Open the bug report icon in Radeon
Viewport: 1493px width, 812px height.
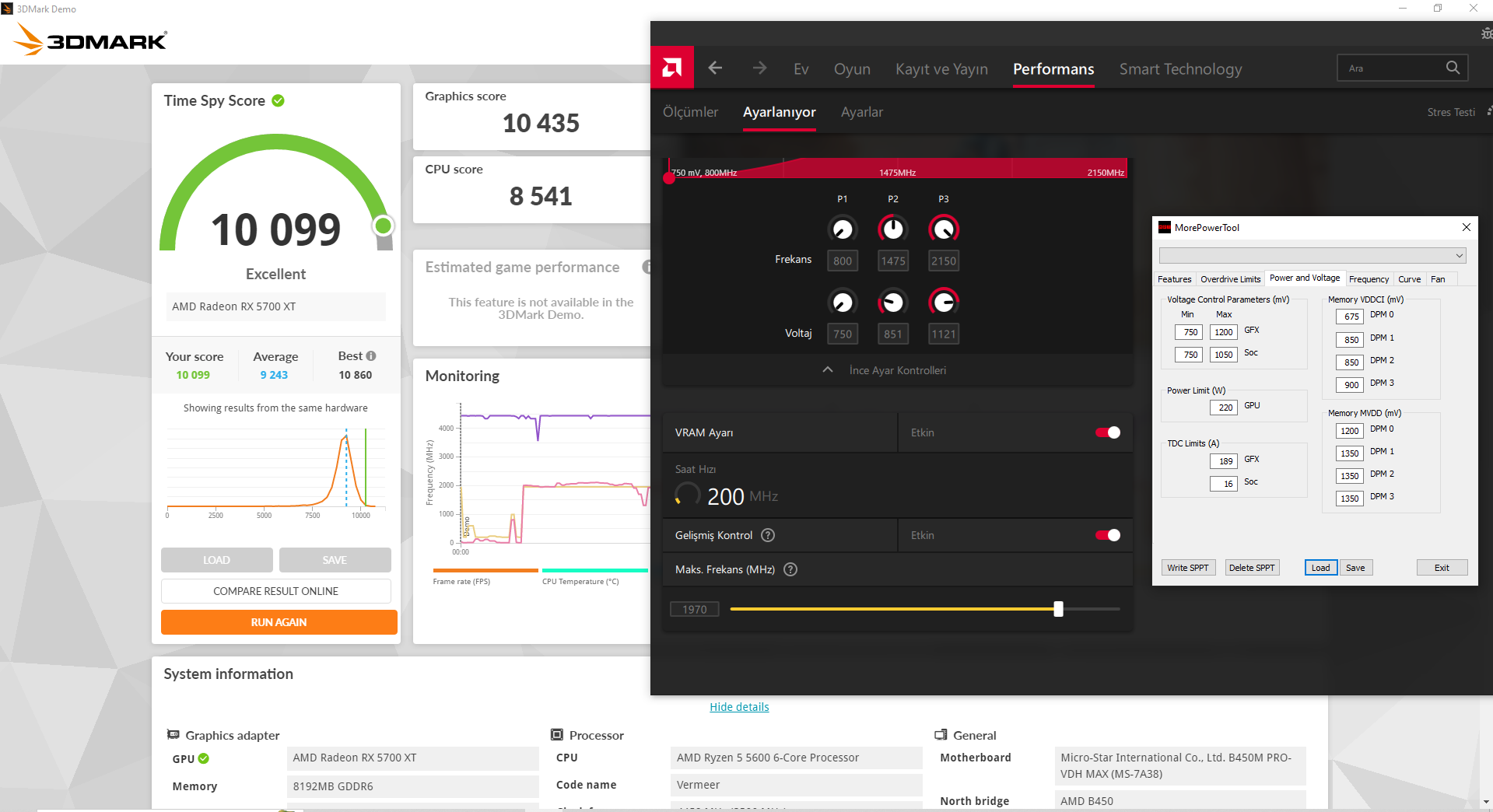point(1487,33)
